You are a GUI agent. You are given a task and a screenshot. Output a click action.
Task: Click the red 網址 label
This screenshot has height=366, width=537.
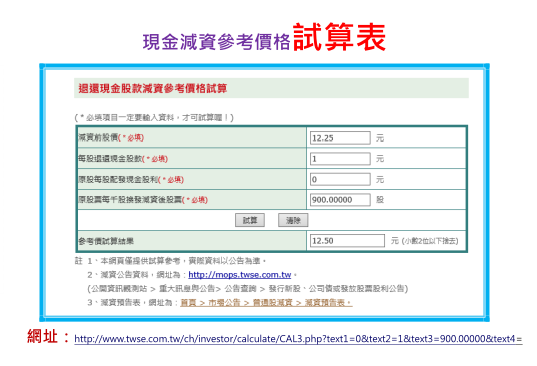point(49,336)
